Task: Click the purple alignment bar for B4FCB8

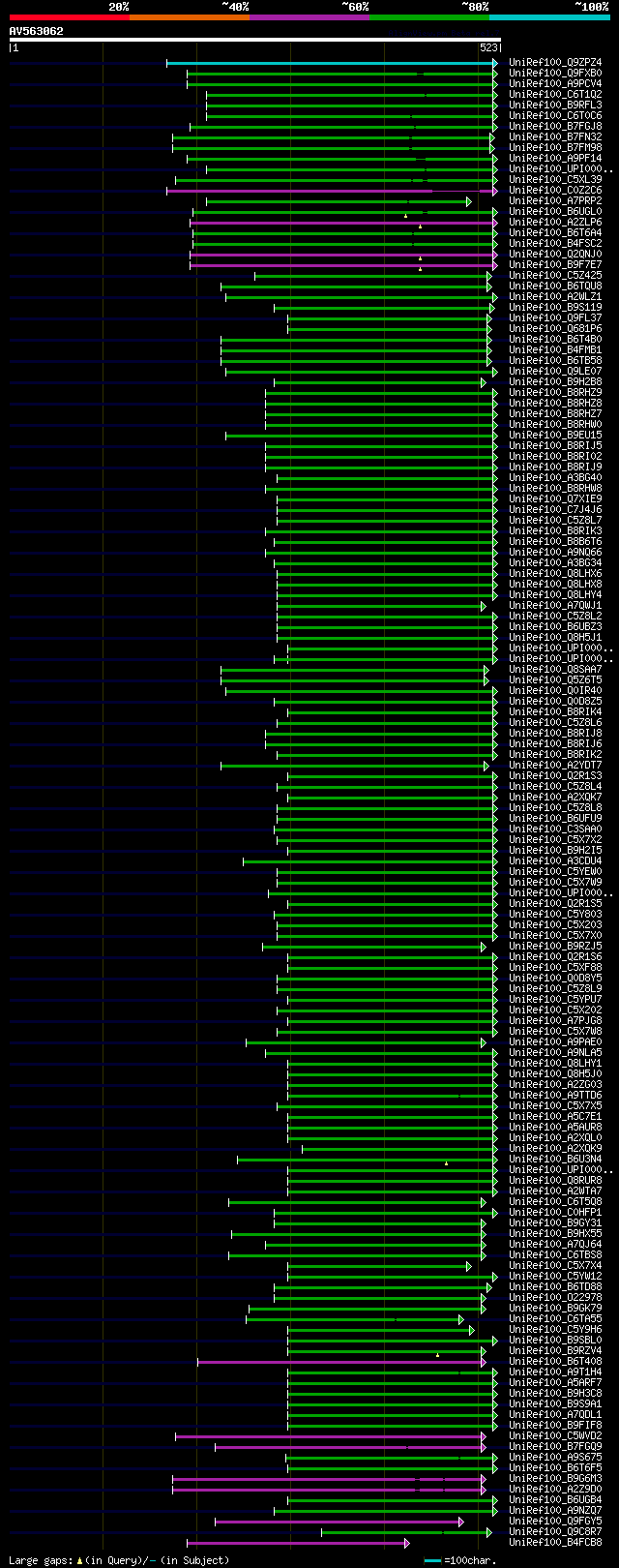Action: tap(298, 1543)
